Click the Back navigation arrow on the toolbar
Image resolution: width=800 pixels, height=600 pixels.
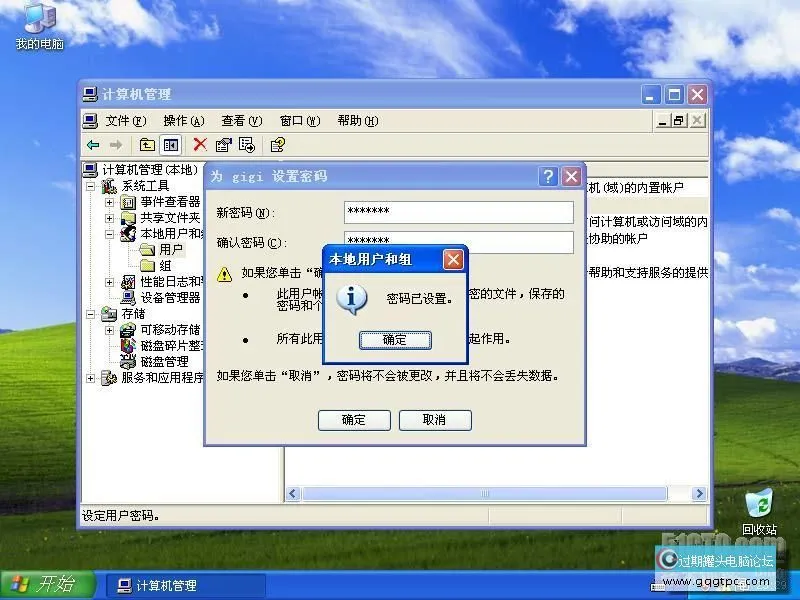92,144
